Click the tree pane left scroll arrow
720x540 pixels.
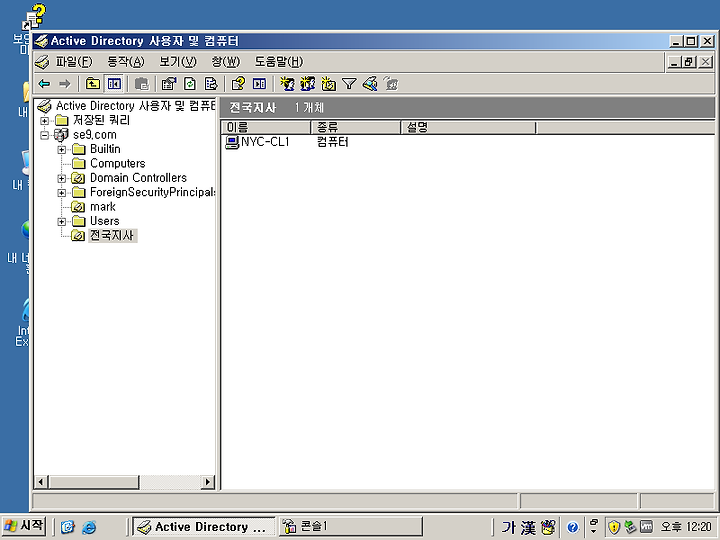(41, 482)
